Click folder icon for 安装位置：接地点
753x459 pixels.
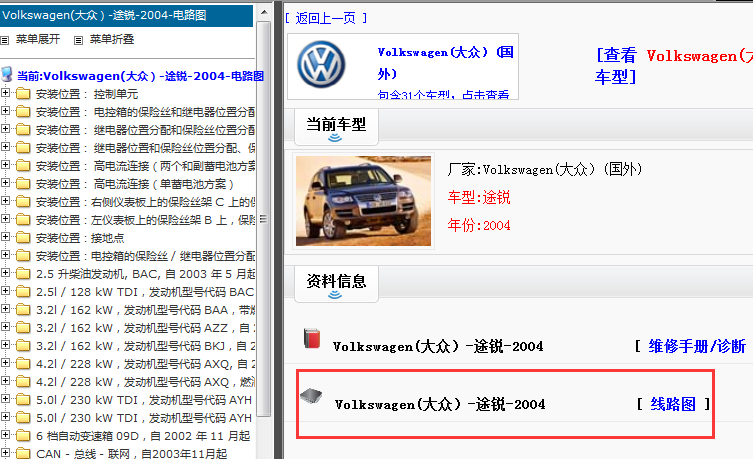[x=23, y=238]
